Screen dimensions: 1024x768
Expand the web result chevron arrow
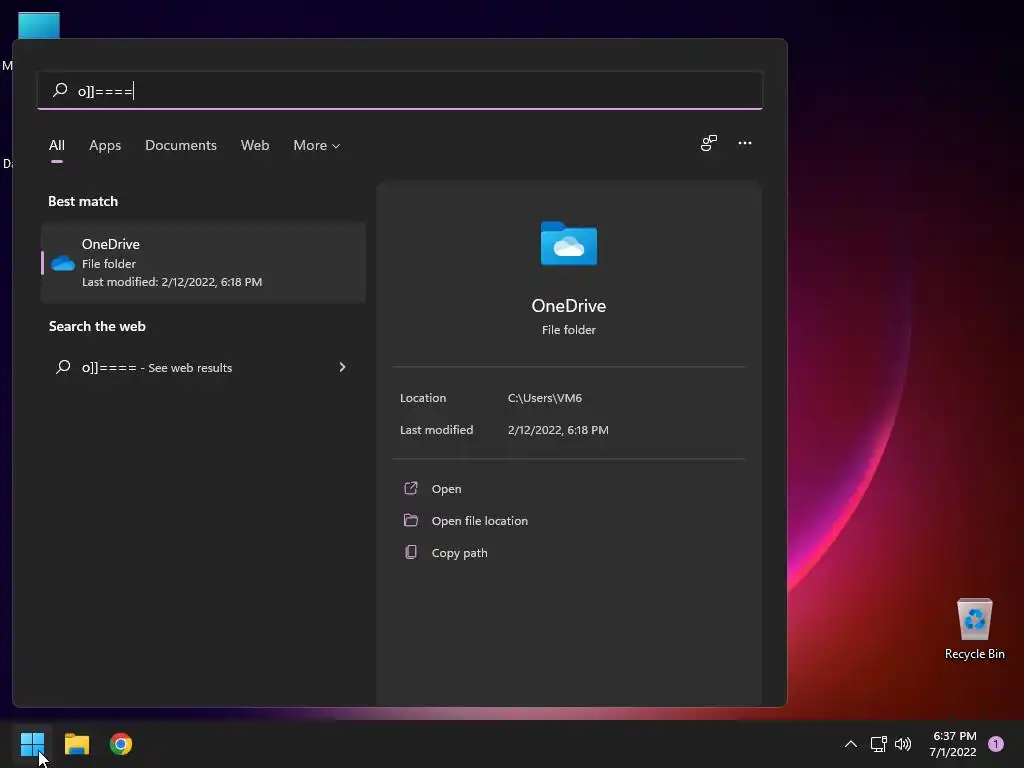tap(342, 367)
